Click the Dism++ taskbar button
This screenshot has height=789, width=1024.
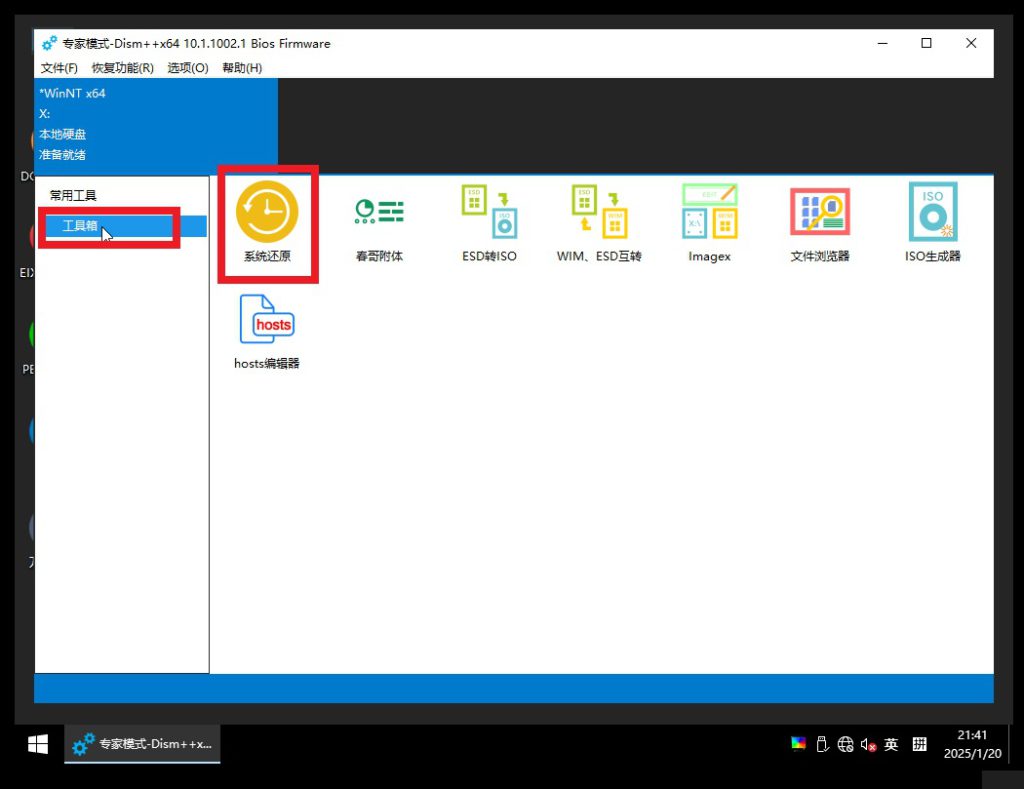coord(143,745)
